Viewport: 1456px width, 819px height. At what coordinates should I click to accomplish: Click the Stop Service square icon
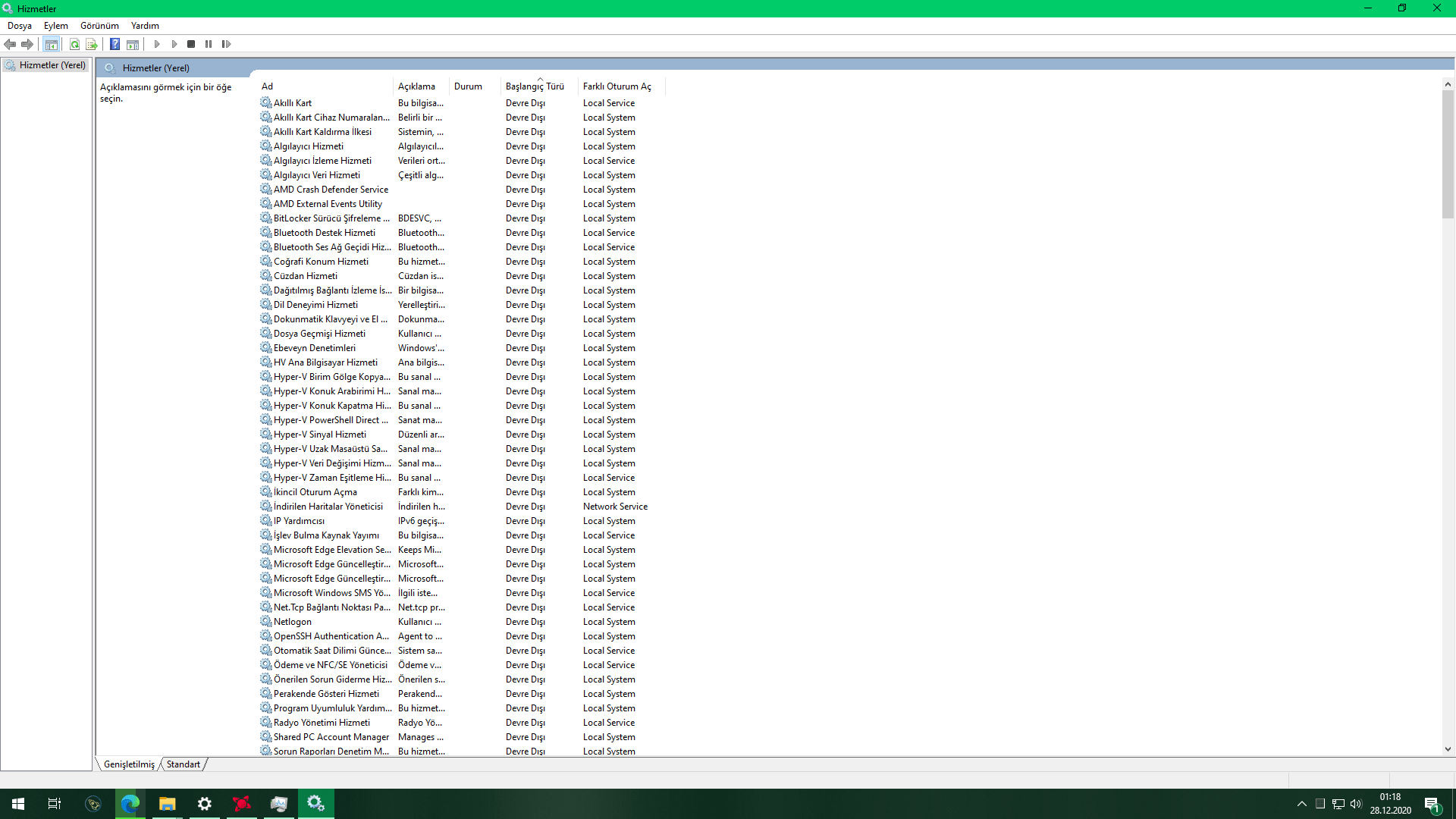pyautogui.click(x=191, y=44)
